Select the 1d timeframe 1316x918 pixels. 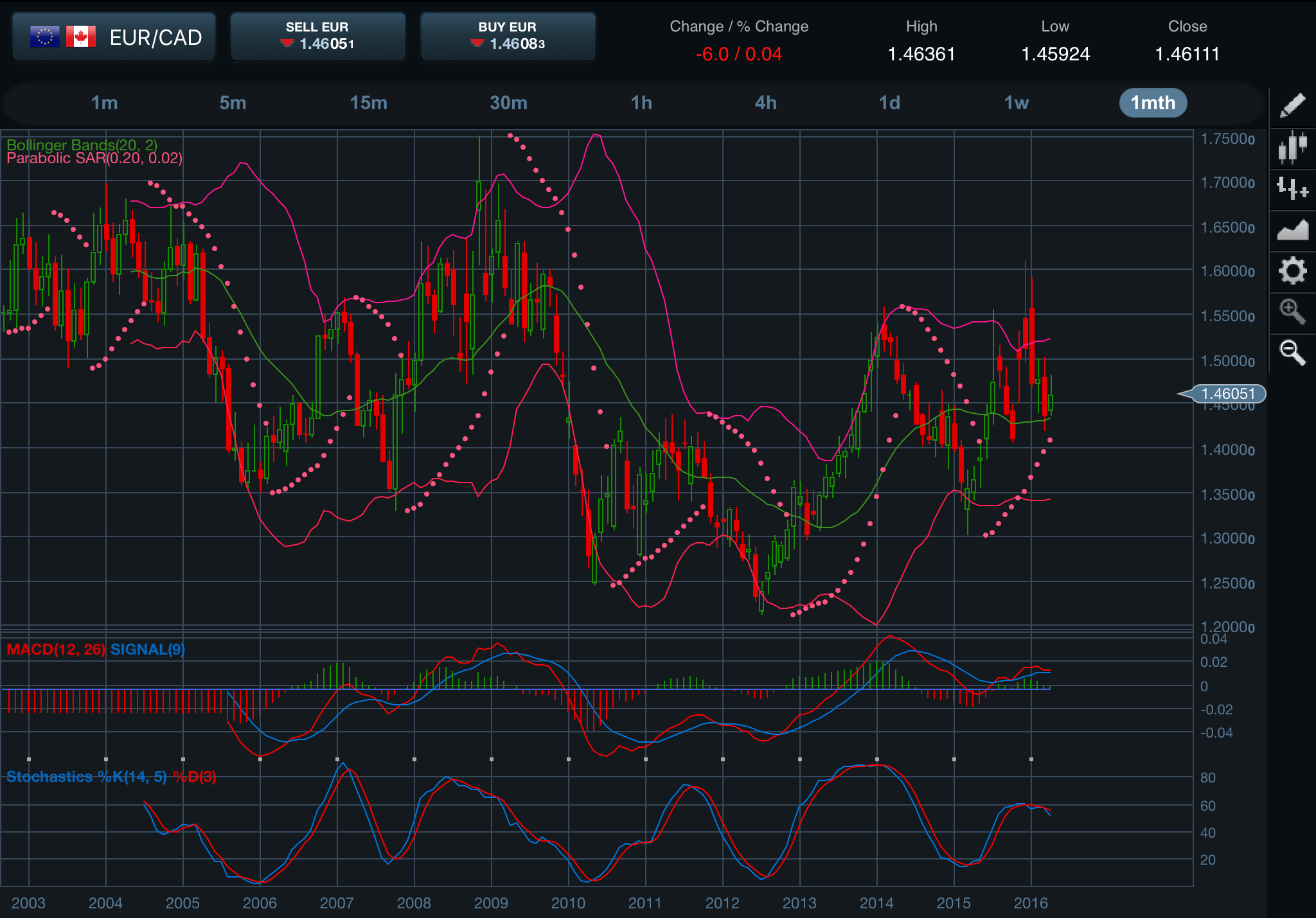(x=889, y=103)
